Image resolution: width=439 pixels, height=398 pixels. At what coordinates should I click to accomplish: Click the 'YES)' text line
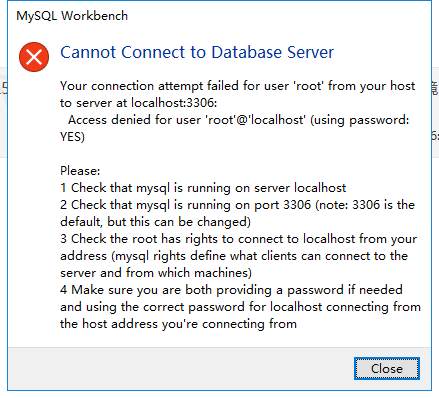point(72,137)
